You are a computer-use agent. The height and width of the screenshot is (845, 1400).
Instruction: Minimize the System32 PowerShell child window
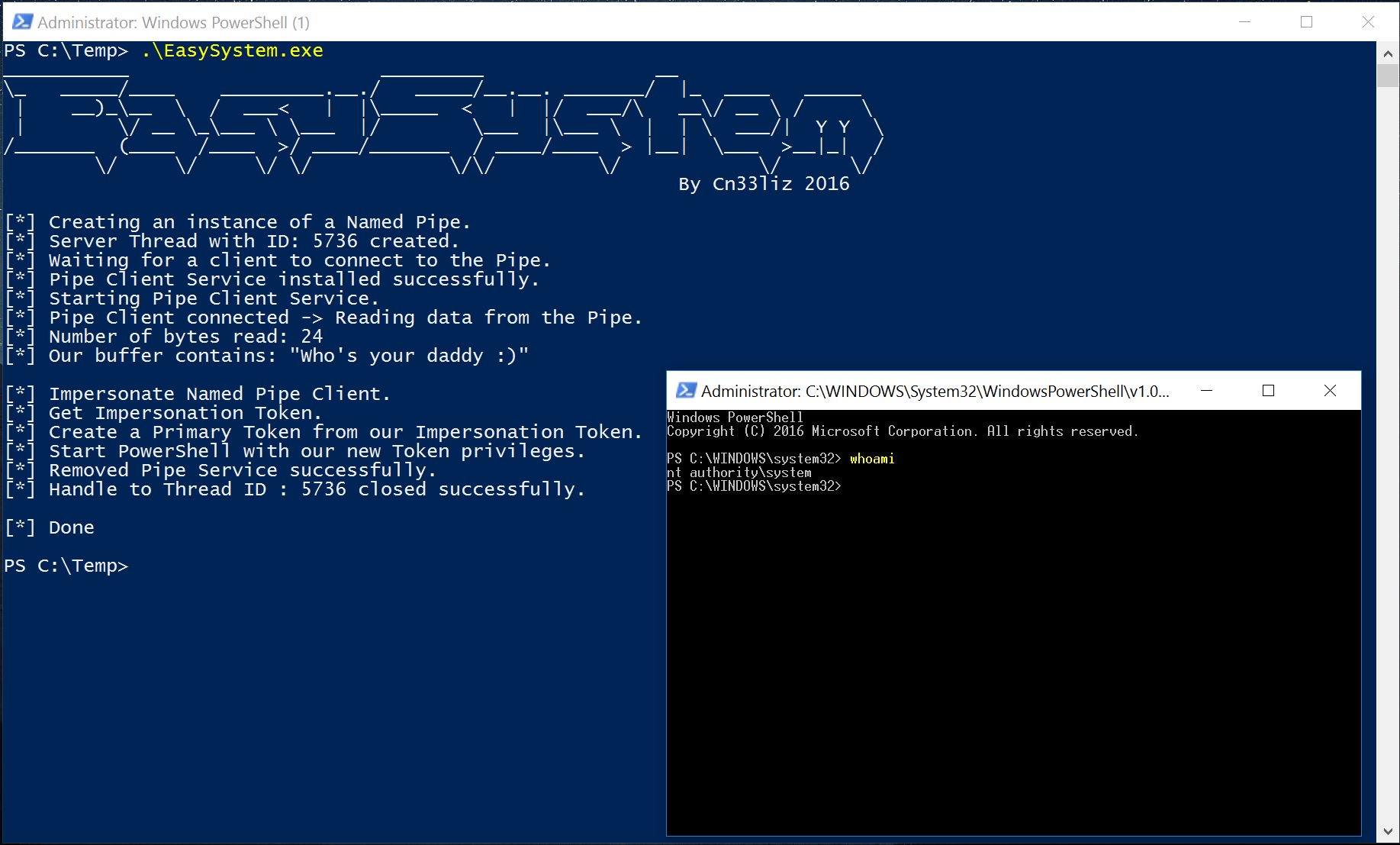(x=1206, y=391)
